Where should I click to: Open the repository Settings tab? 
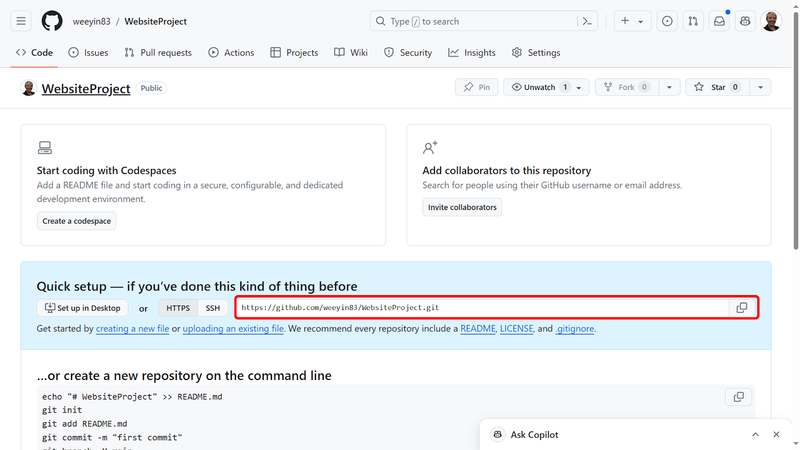pos(536,53)
